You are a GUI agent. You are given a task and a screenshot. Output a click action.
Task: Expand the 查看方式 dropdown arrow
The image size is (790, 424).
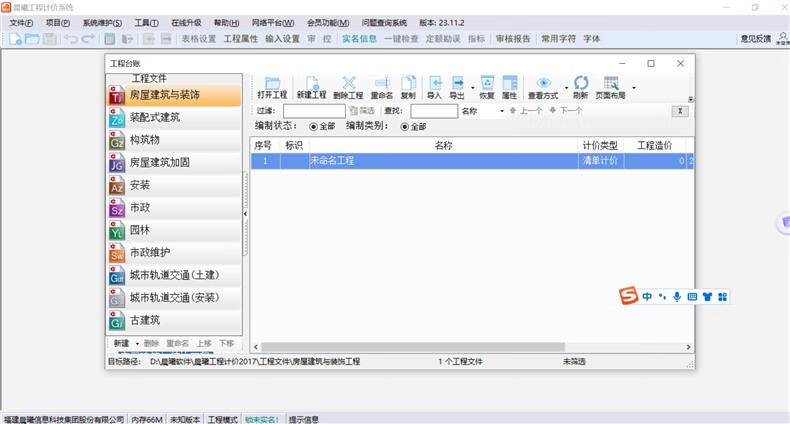coord(566,86)
